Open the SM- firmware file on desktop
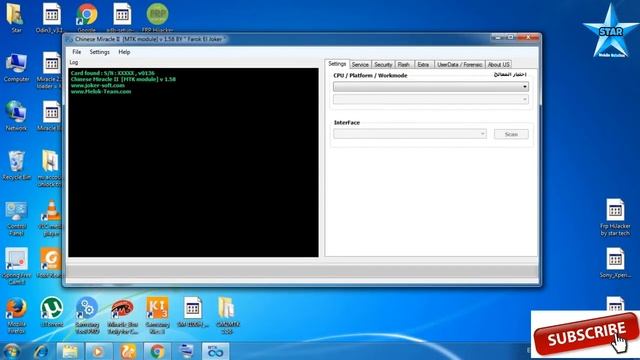This screenshot has height=360, width=640. tap(193, 312)
